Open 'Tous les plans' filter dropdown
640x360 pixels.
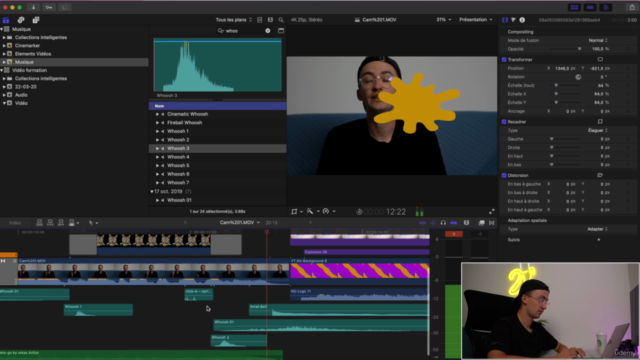(234, 20)
